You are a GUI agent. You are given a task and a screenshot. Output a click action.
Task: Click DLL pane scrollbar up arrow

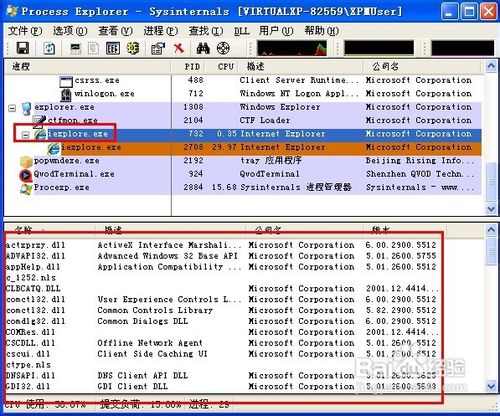(491, 229)
